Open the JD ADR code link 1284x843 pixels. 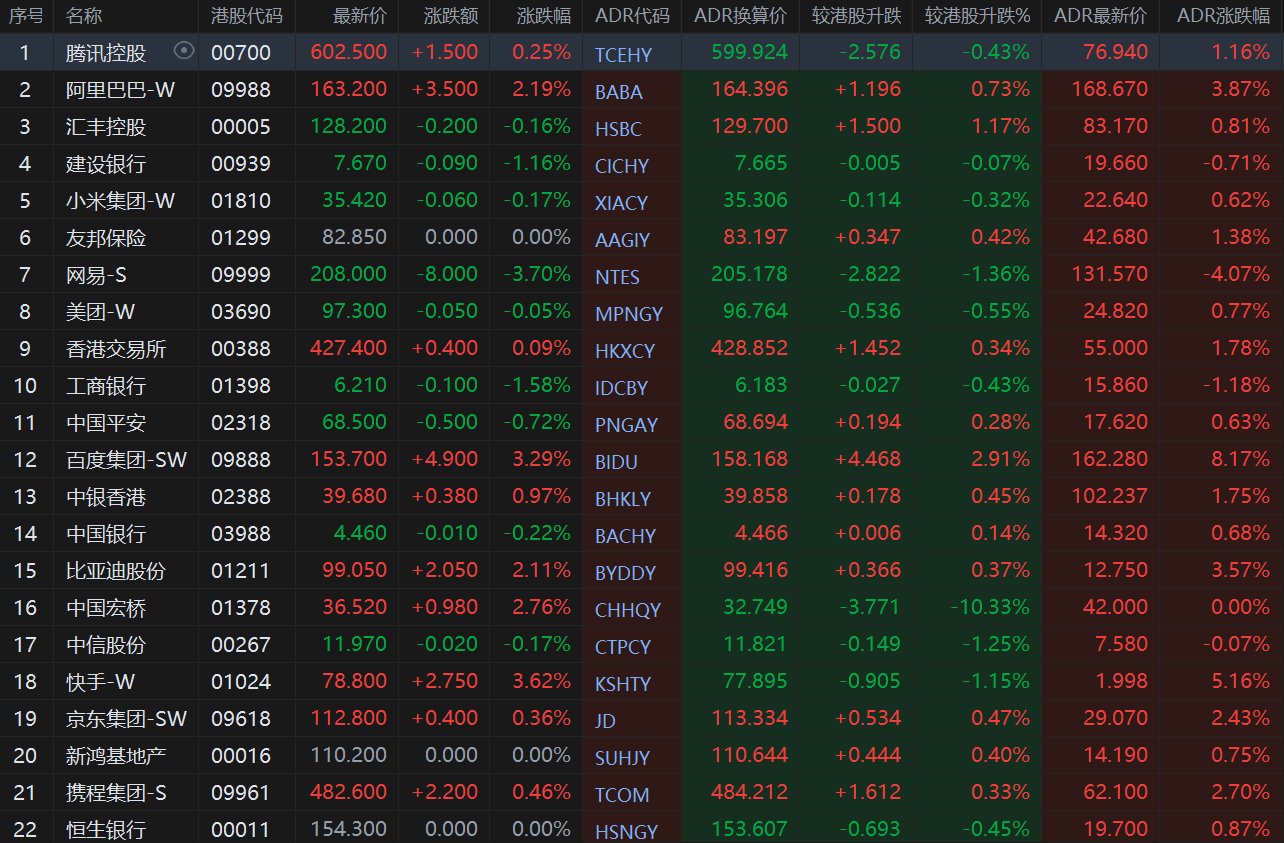pos(605,721)
